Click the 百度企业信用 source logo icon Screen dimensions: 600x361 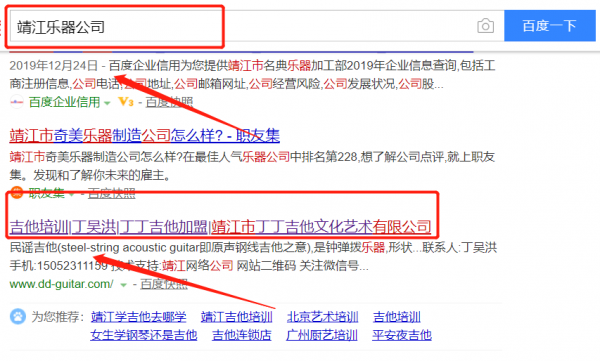(16, 102)
